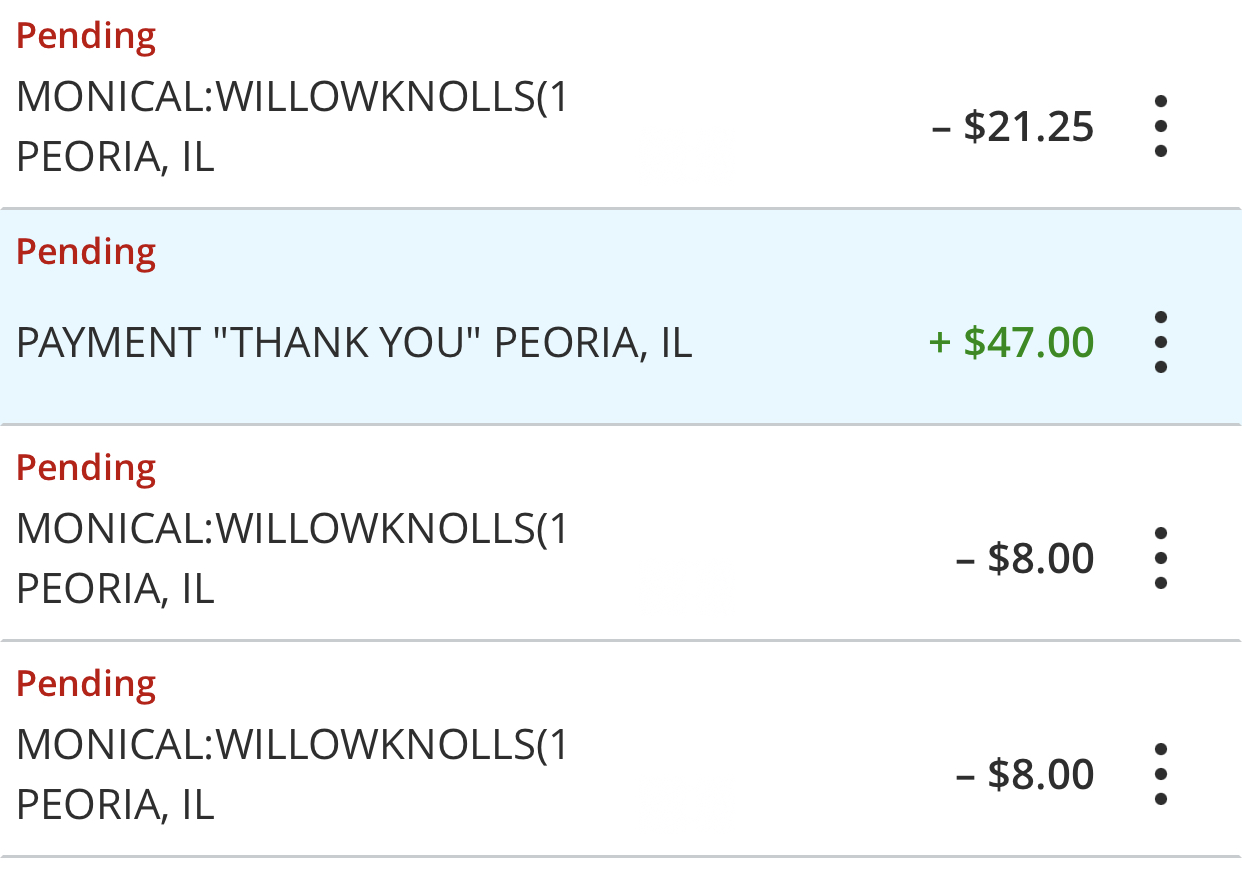Screen dimensions: 1242x881
Task: Open the three-dot menu for the $47.00 payment
Action: pyautogui.click(x=1160, y=342)
